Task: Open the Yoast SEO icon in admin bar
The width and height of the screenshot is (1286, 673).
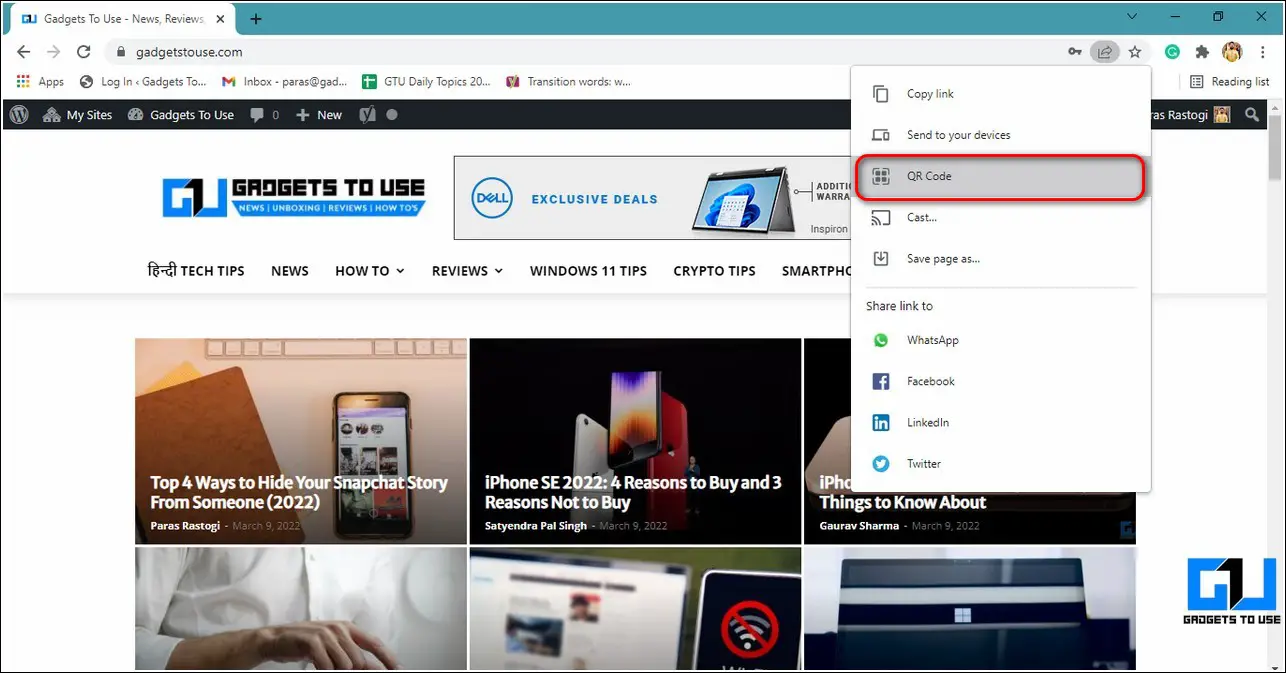Action: click(368, 115)
